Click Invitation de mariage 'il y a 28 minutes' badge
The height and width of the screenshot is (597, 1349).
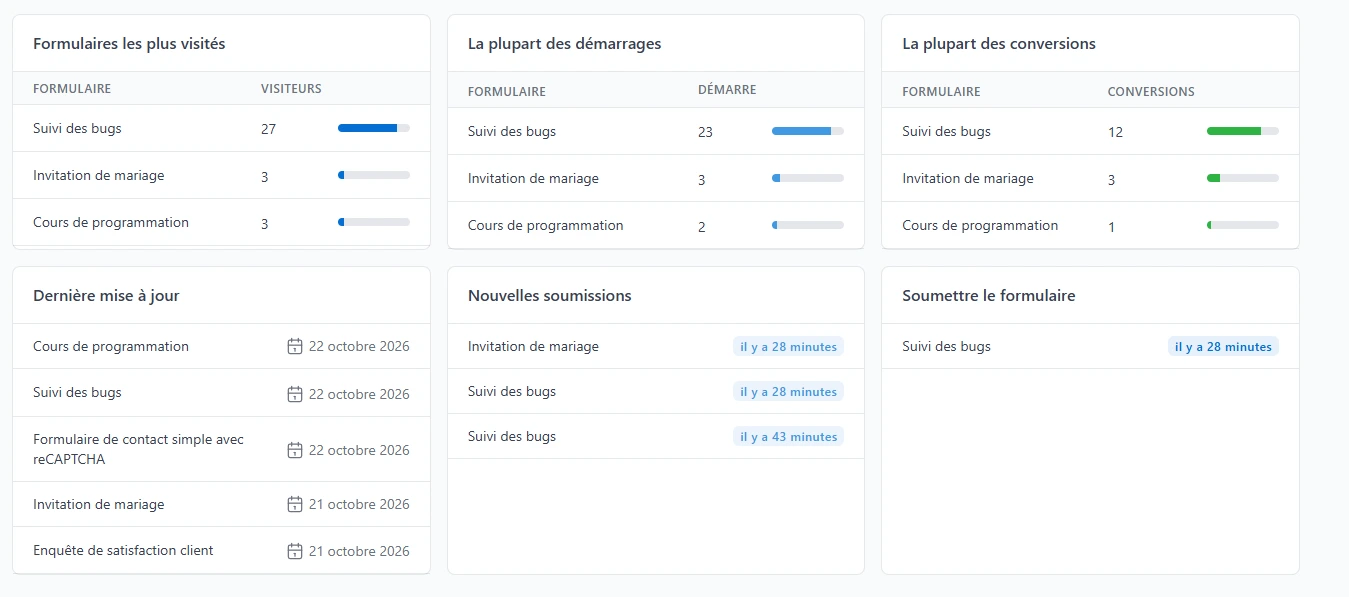(788, 347)
